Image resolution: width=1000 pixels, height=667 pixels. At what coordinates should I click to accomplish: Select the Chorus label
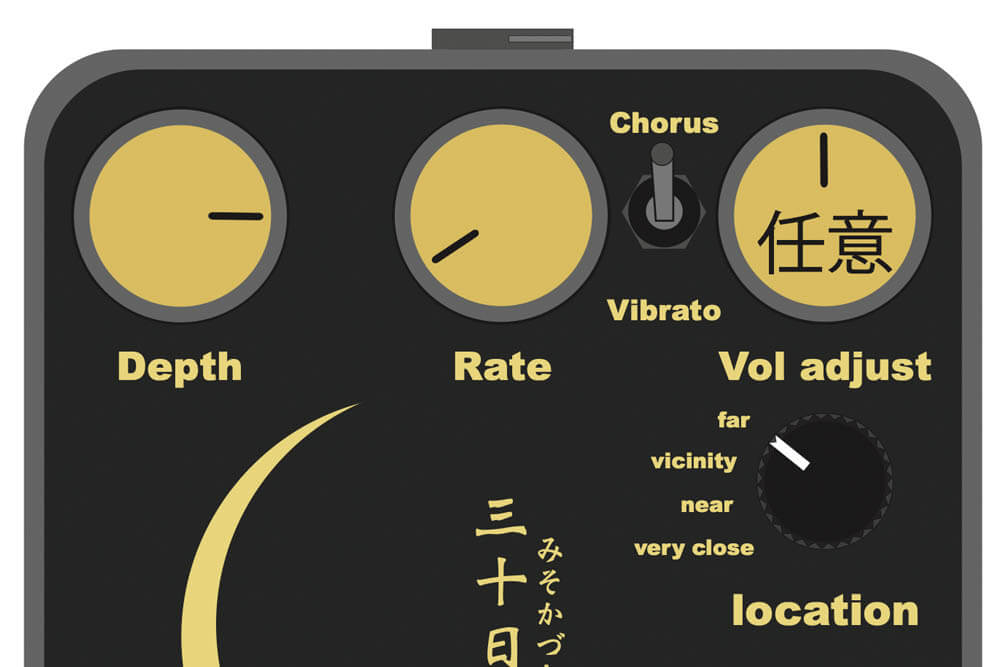click(663, 123)
